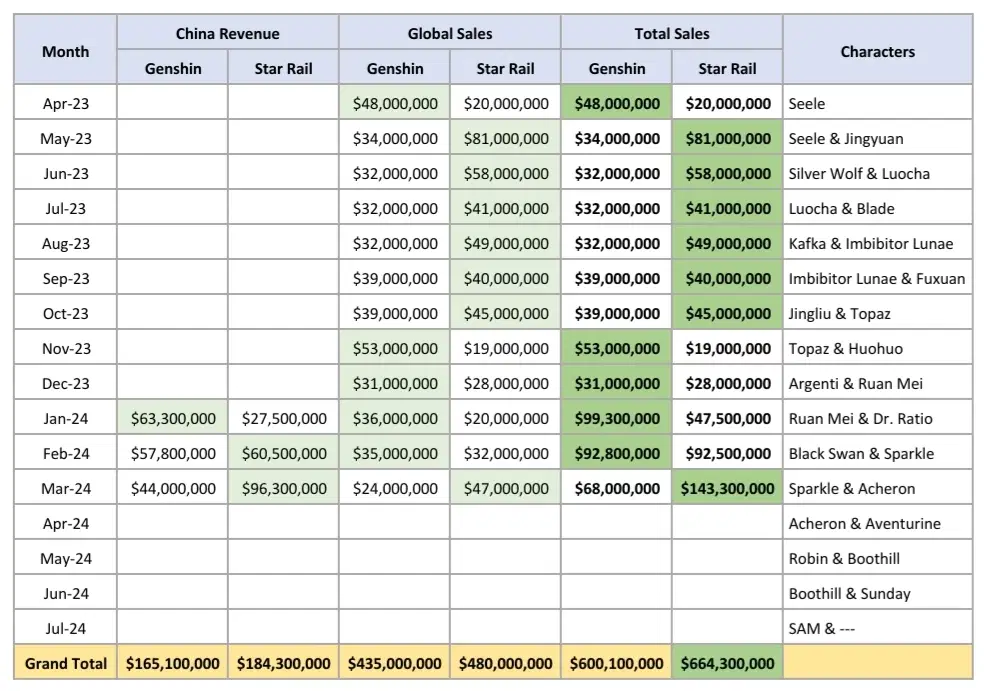Select the Characters column header
Screen dimensions: 984x691
click(x=877, y=51)
